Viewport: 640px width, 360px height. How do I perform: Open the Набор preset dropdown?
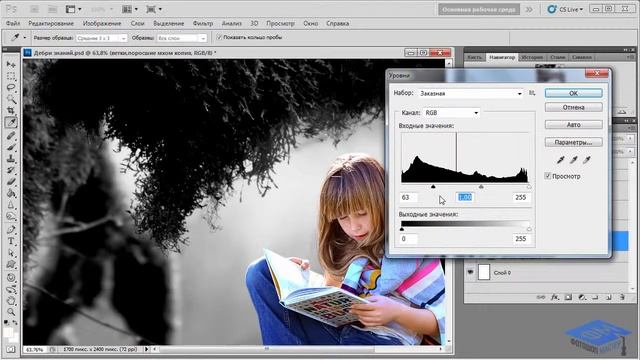470,93
